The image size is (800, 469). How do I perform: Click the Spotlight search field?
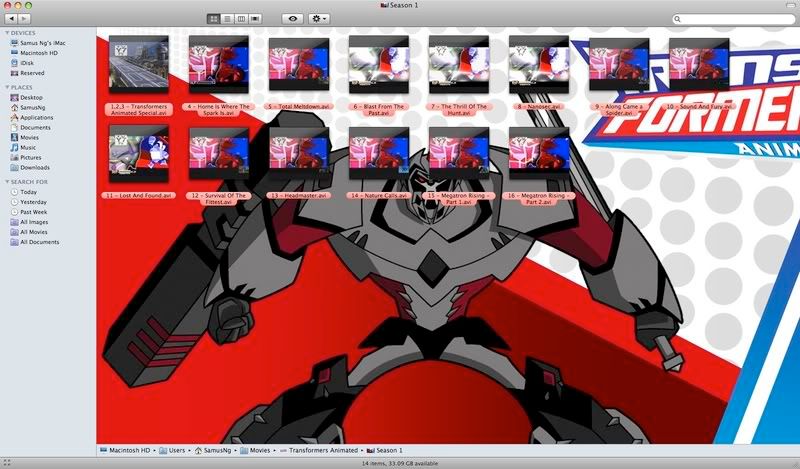(735, 19)
